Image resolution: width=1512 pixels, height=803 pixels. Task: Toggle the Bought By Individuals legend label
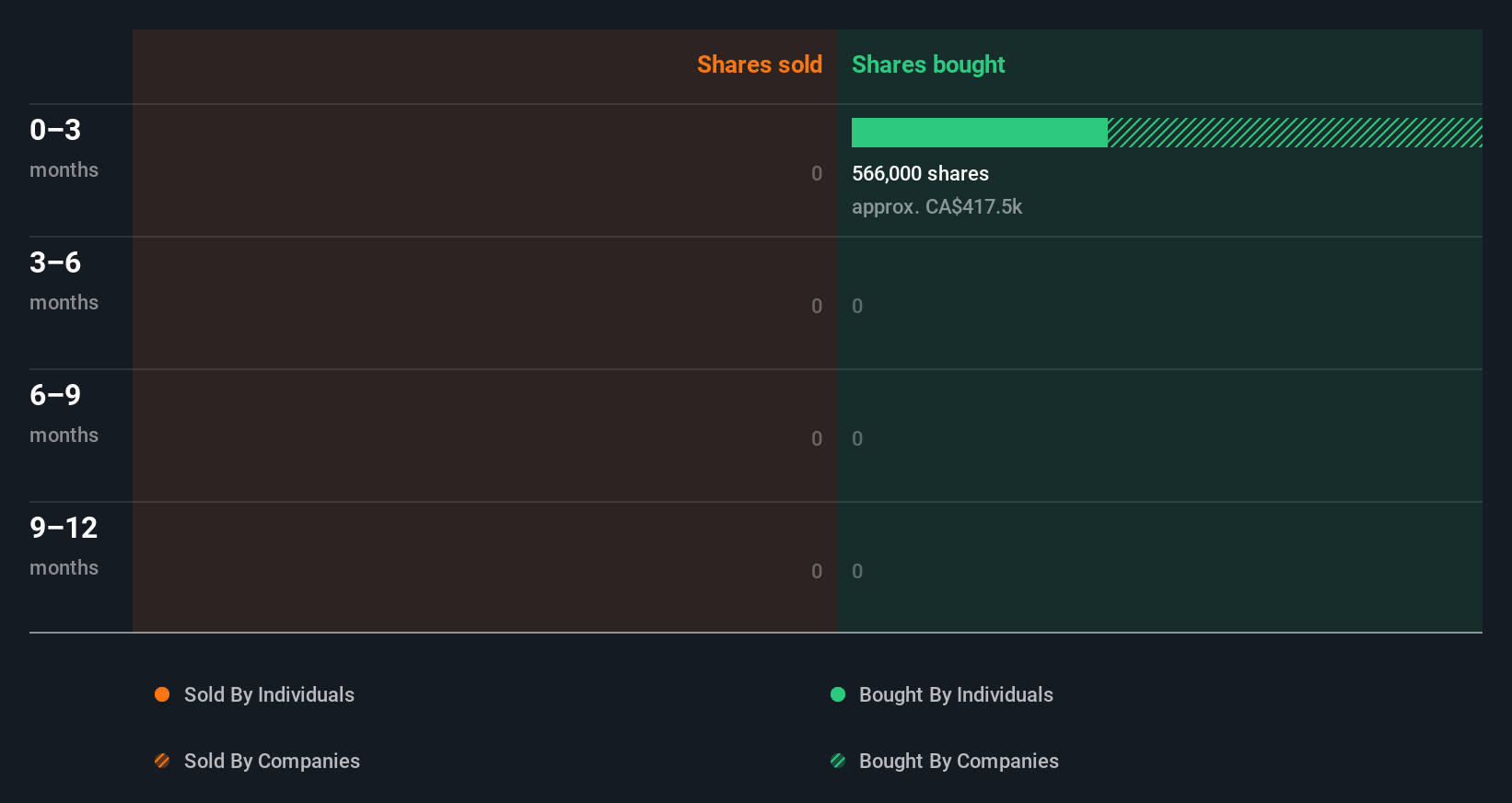tap(956, 694)
